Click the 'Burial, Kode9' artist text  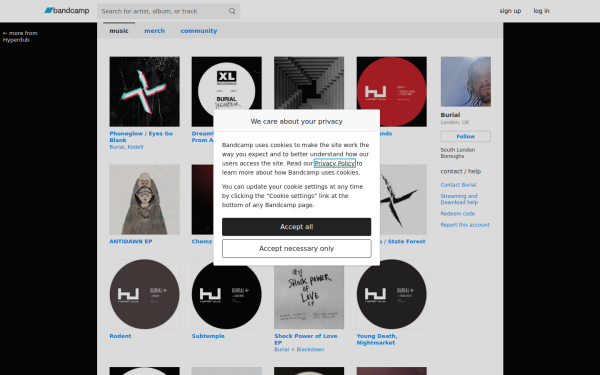(126, 147)
